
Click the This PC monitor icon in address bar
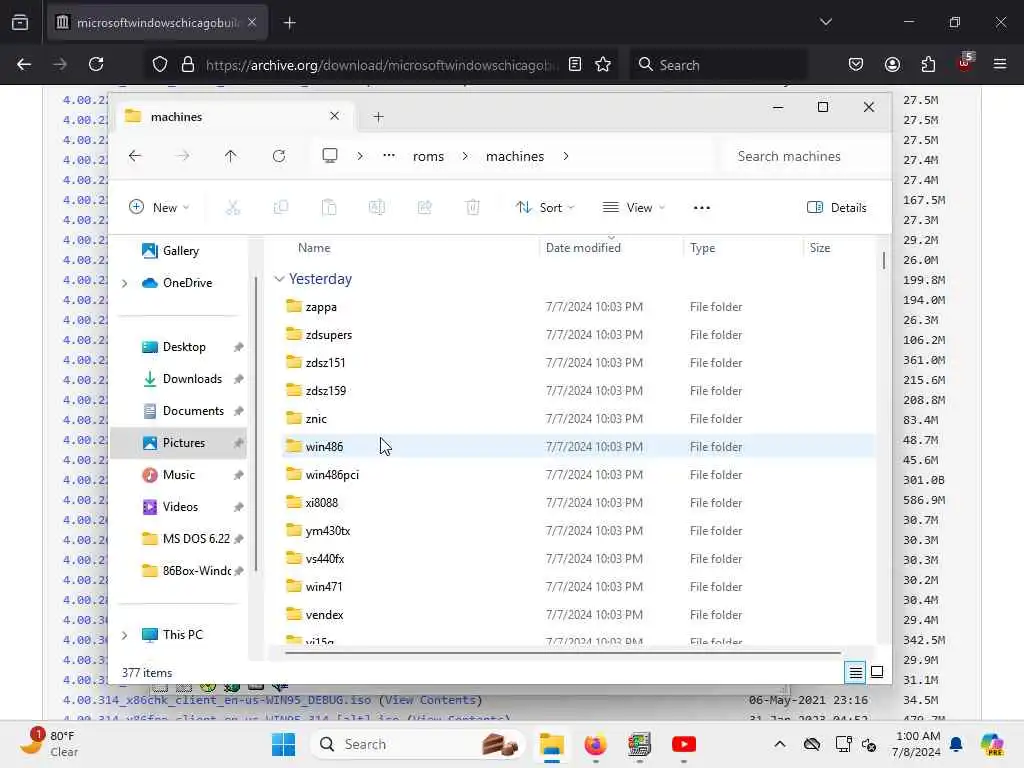[x=330, y=155]
